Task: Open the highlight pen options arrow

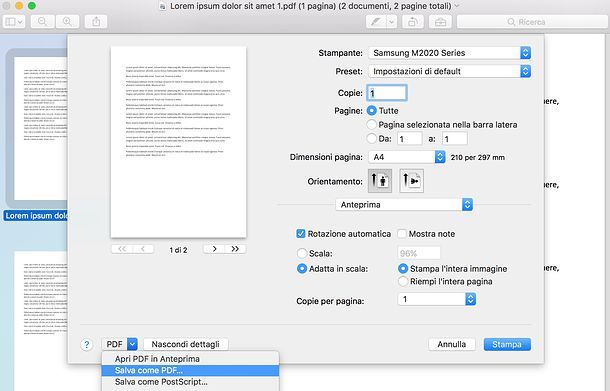Action: [392, 22]
